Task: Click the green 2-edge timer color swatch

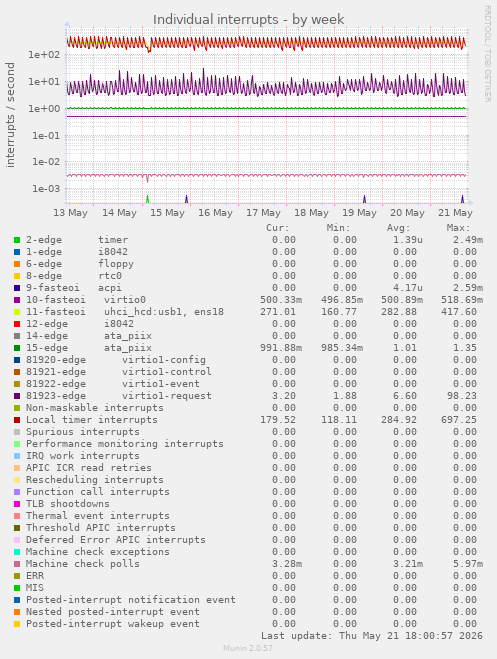Action: coord(17,240)
